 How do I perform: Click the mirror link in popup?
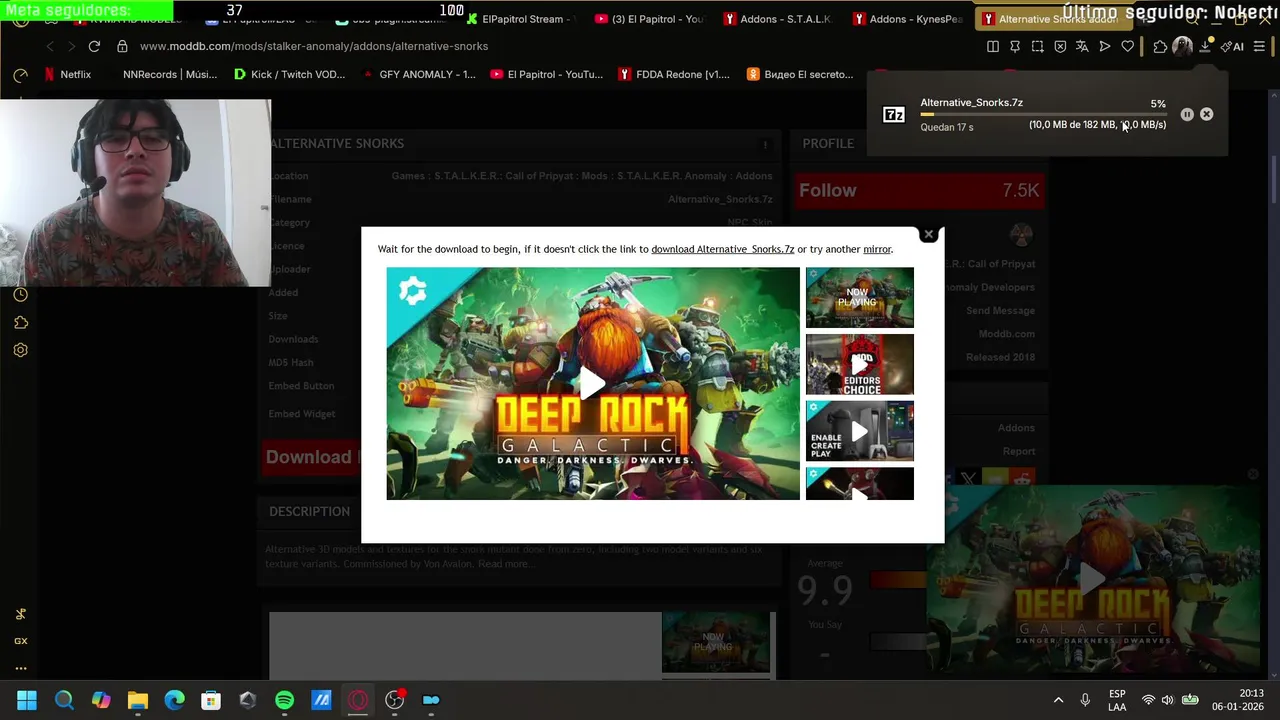(877, 249)
